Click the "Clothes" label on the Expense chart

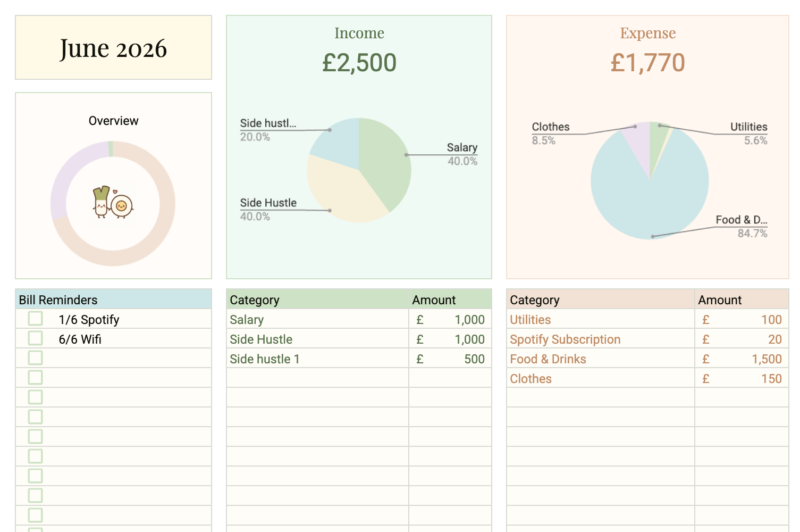(x=550, y=127)
